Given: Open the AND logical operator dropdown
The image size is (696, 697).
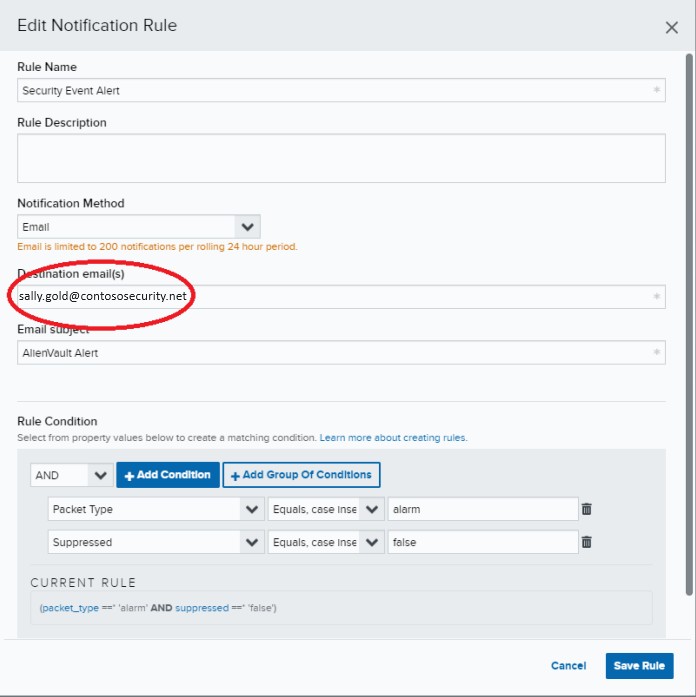Looking at the screenshot, I should 72,475.
